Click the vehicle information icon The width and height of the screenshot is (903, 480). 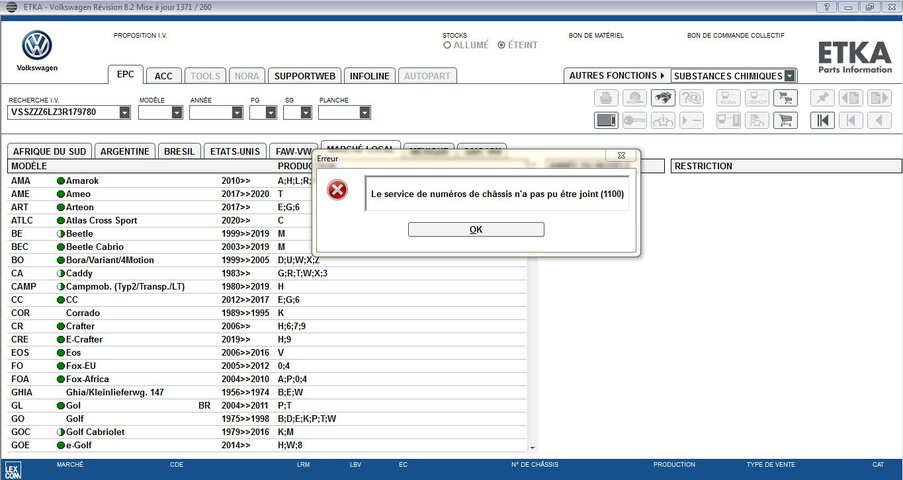pyautogui.click(x=663, y=120)
